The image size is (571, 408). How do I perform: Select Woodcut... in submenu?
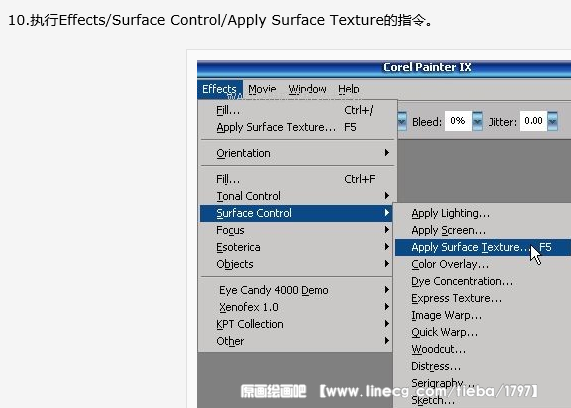[483, 349]
